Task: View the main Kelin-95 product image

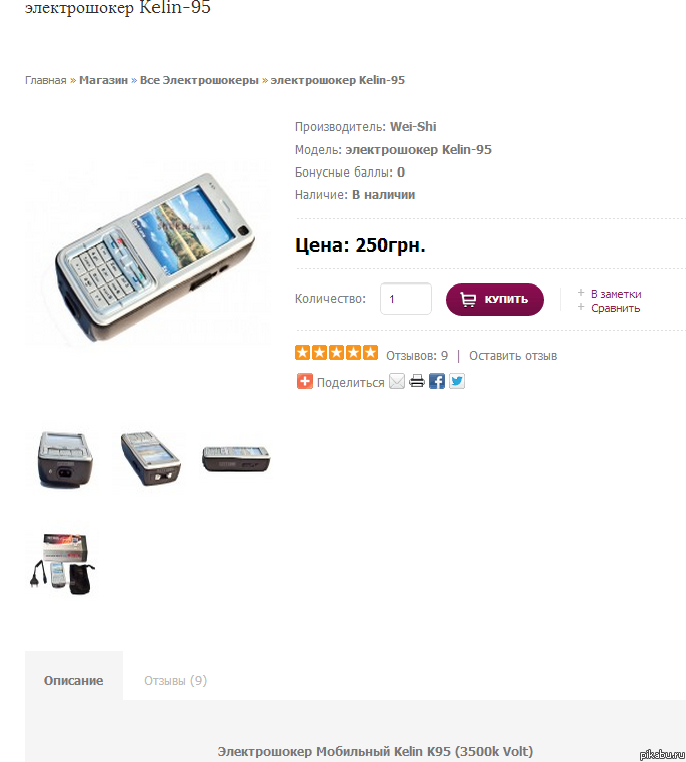Action: coord(148,254)
